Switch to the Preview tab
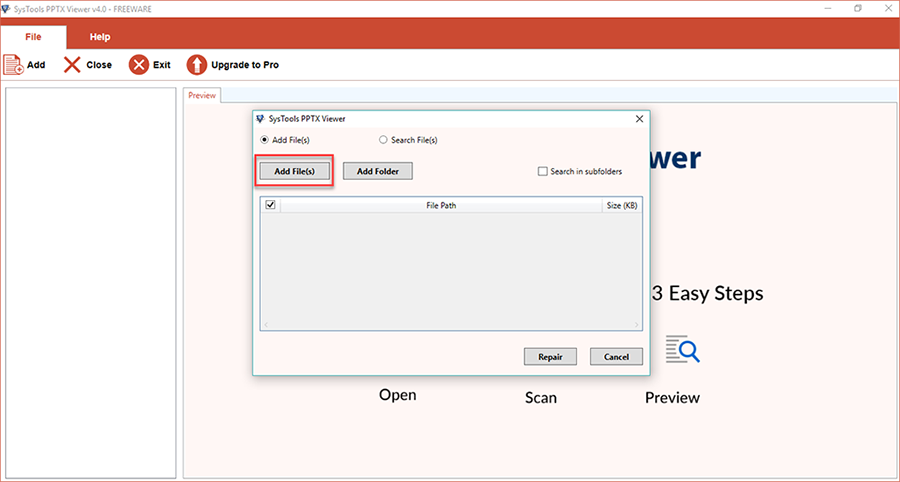Image resolution: width=900 pixels, height=482 pixels. 202,95
